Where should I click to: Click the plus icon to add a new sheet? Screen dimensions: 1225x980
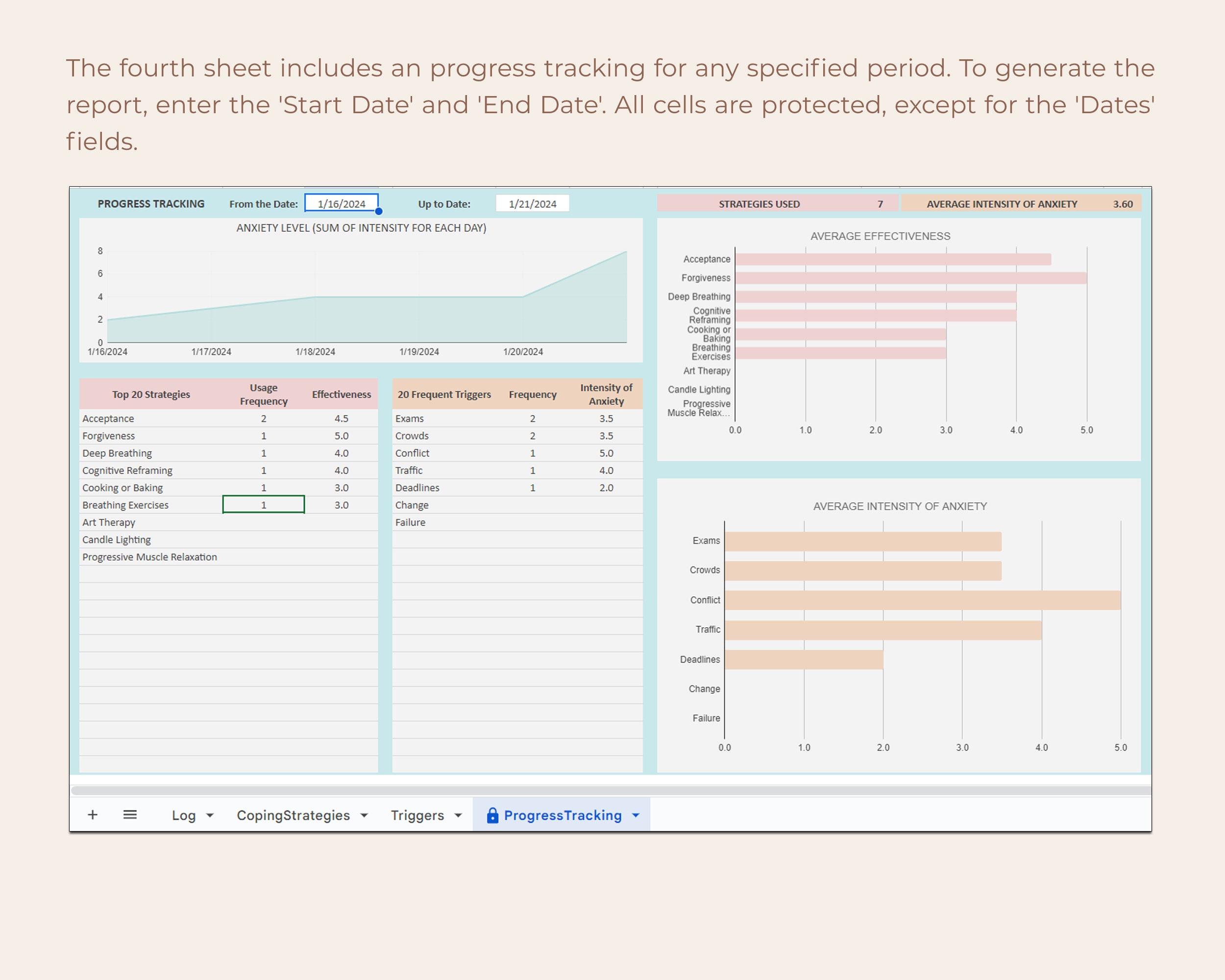93,815
